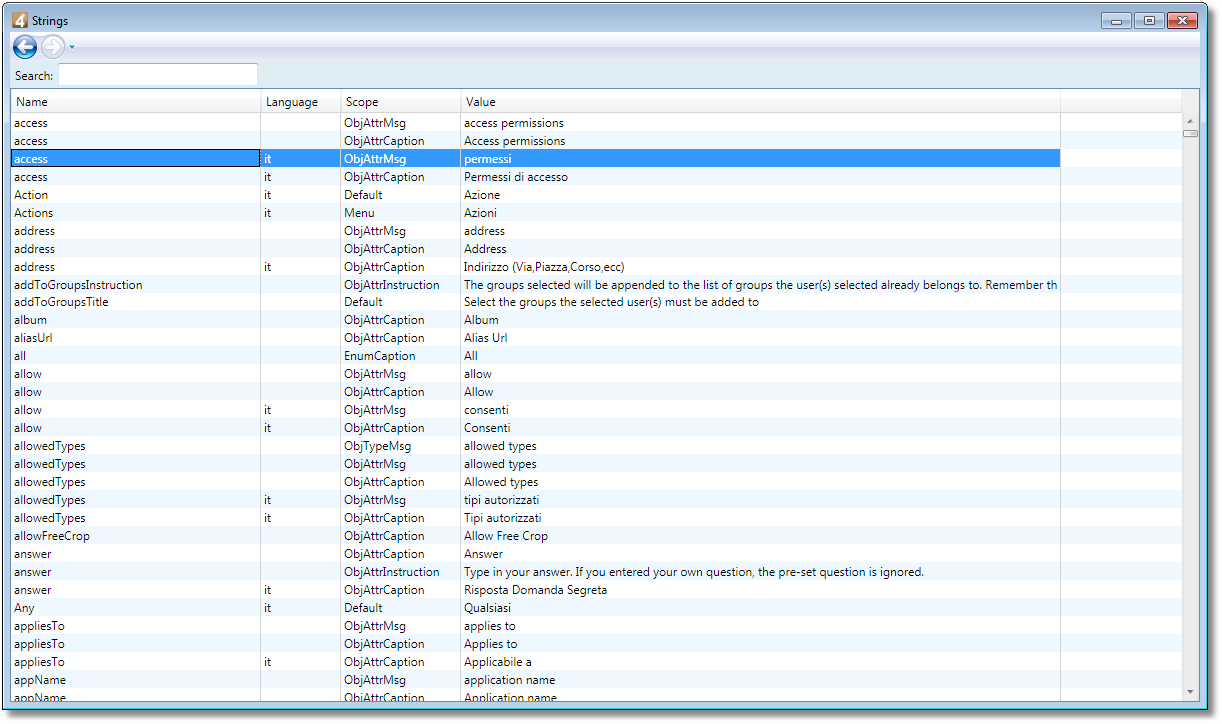Select the 'access permissions' value cell
This screenshot has width=1222, height=724.
click(x=760, y=123)
